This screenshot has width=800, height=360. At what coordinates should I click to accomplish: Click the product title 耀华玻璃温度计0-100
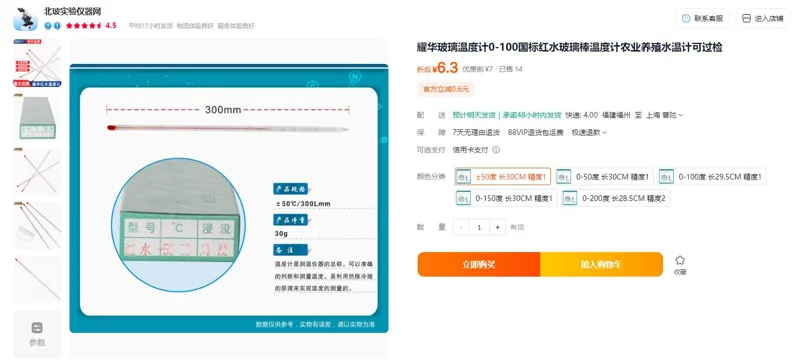point(570,48)
